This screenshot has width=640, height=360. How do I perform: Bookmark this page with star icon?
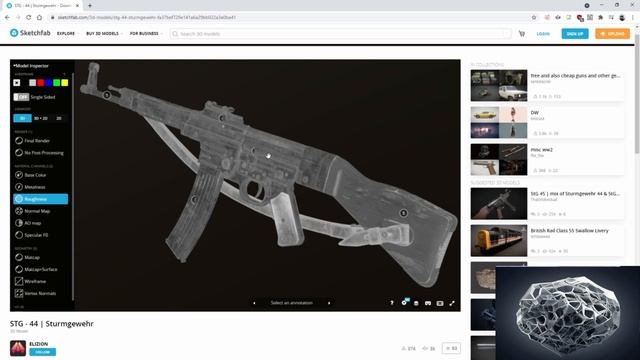(x=533, y=18)
